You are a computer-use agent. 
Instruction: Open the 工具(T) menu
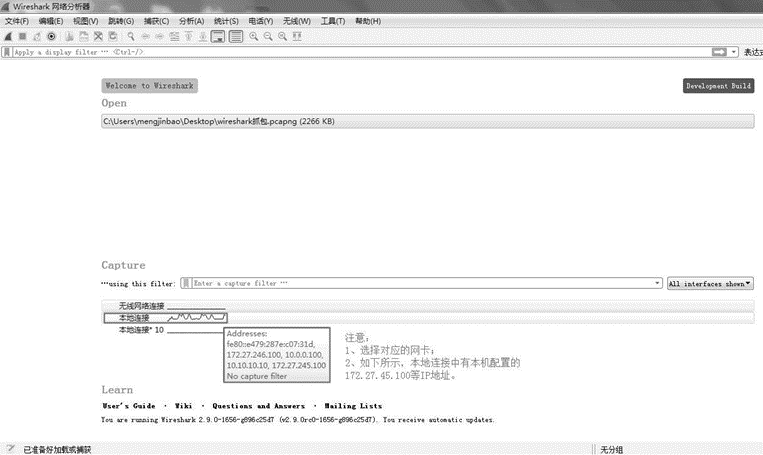pyautogui.click(x=333, y=21)
